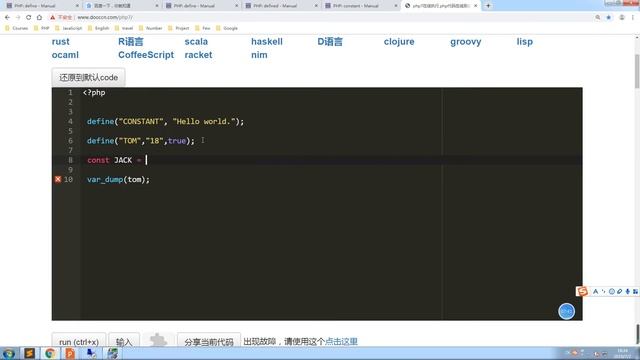Click the error marker on line 10

[58, 179]
